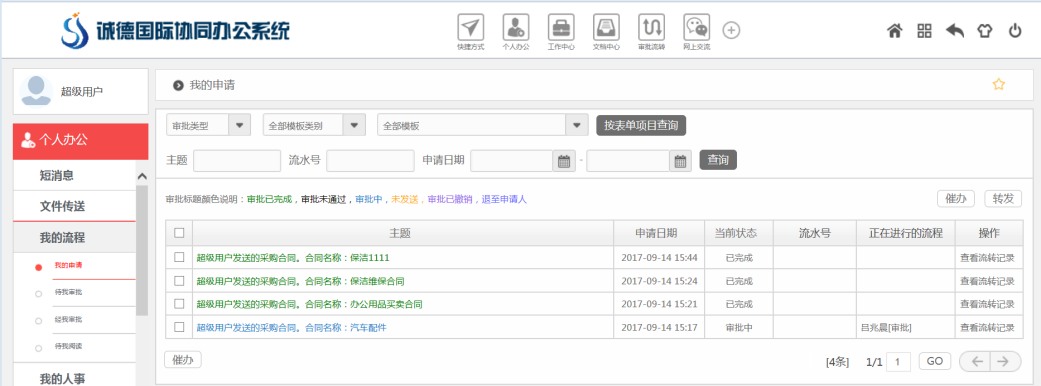View 流转记录 for 保洁维保合同

click(987, 281)
